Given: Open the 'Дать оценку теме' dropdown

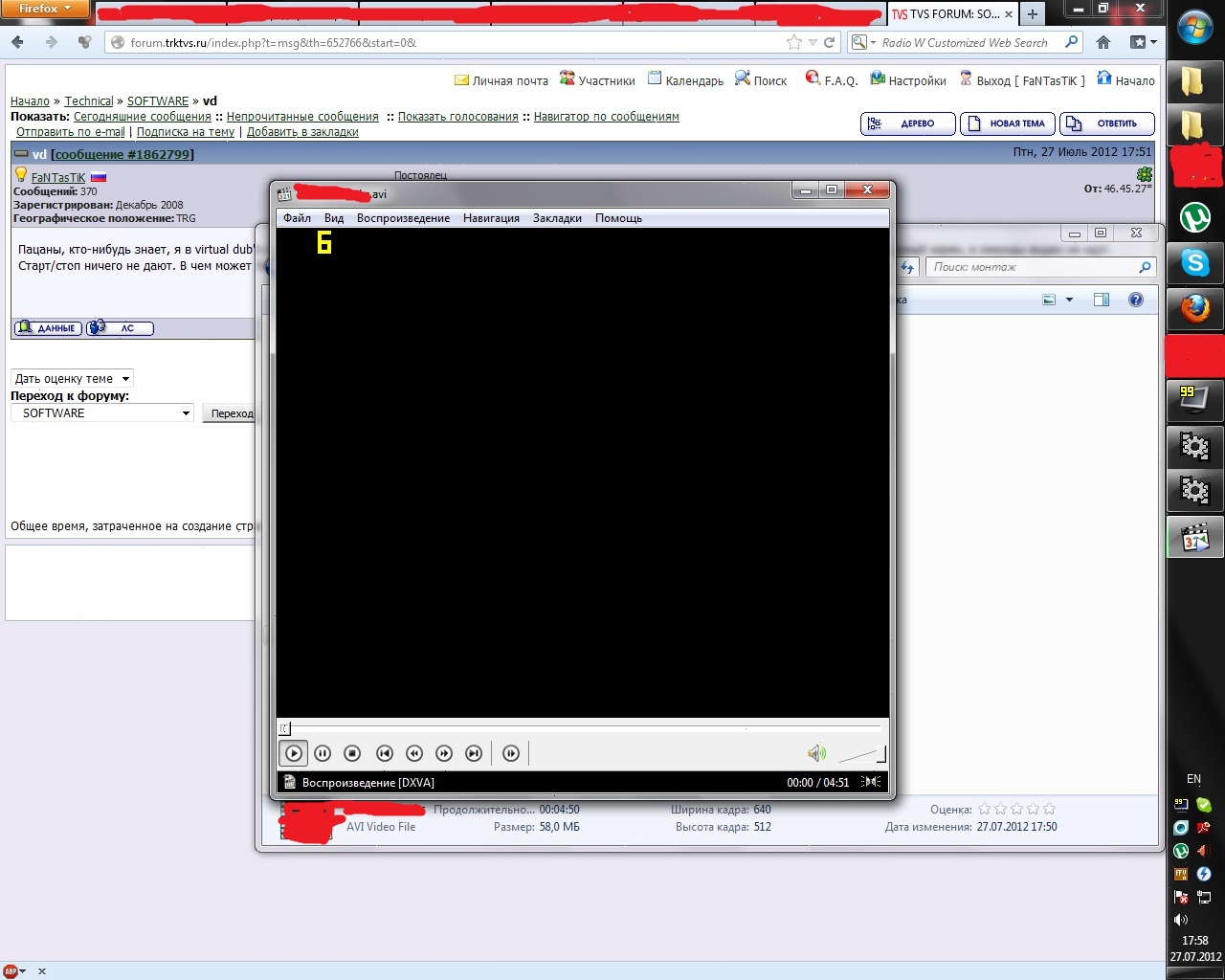Looking at the screenshot, I should pos(72,379).
